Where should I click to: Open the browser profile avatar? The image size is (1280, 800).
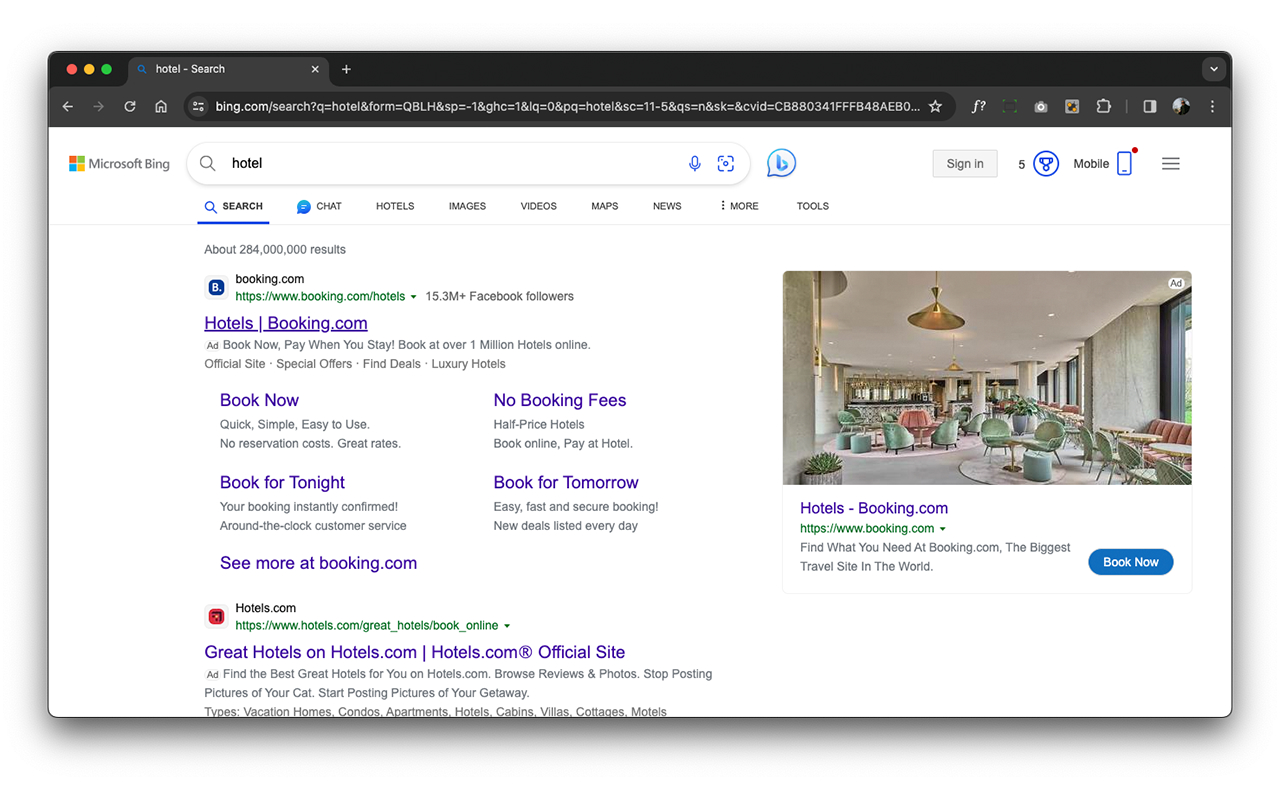[1181, 106]
